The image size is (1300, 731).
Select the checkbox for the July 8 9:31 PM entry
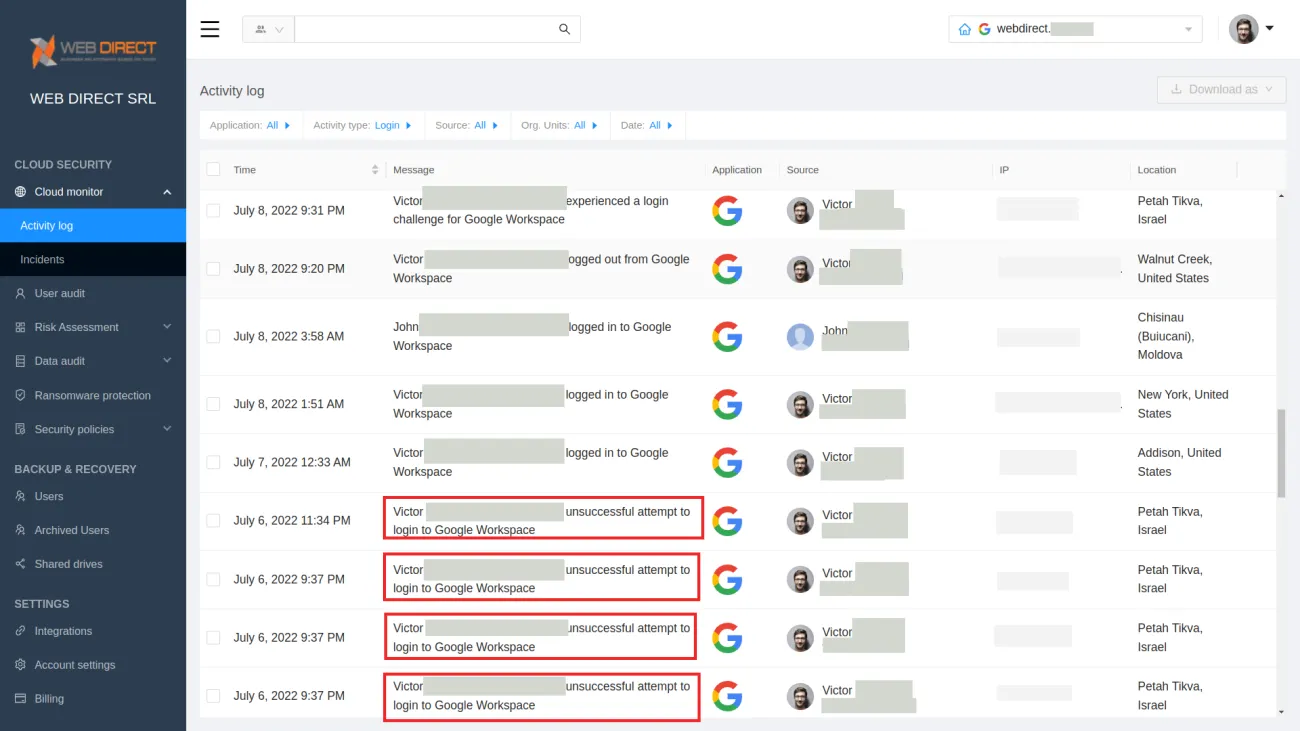click(213, 210)
